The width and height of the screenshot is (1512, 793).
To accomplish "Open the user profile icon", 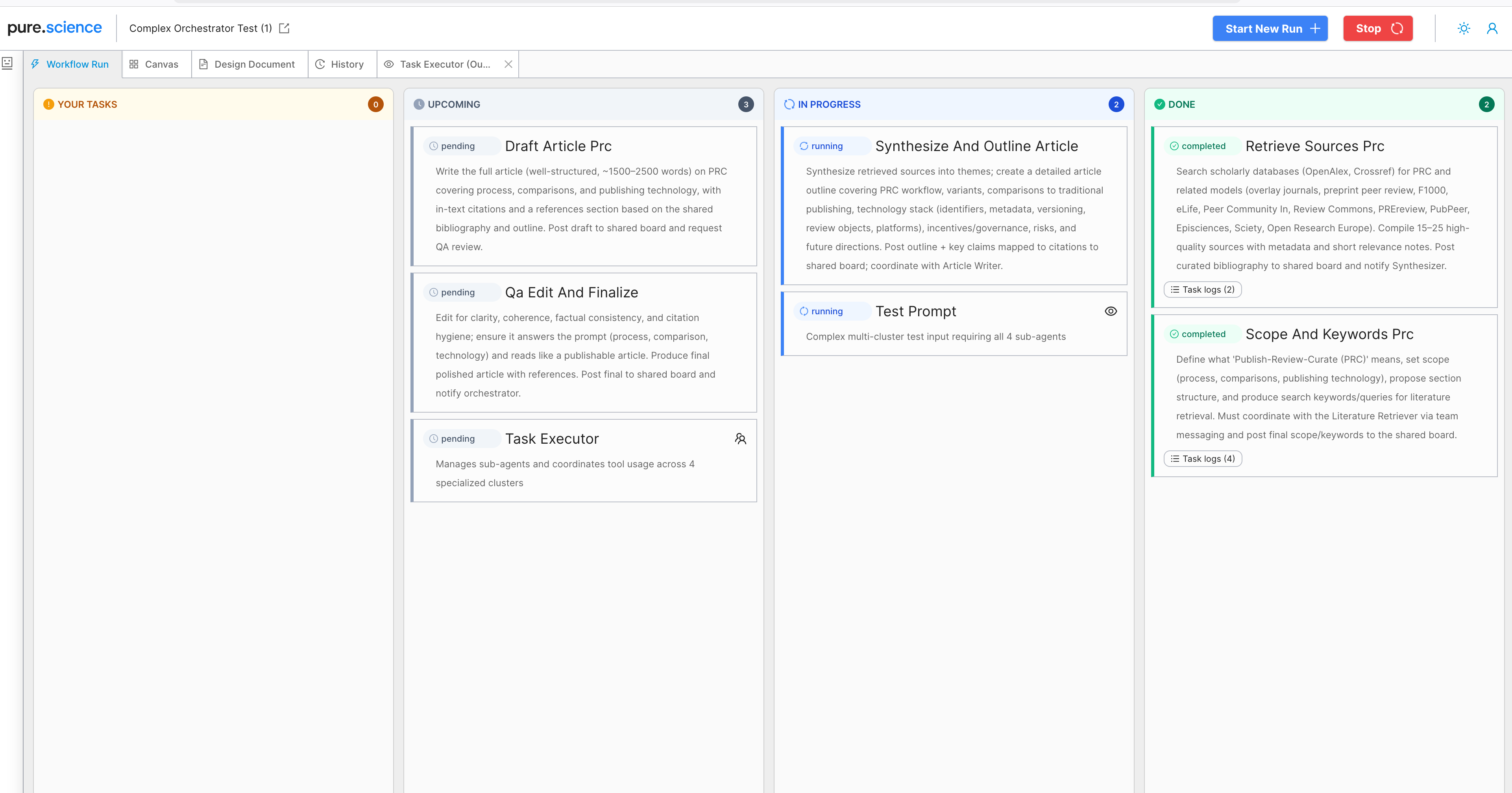I will click(1492, 28).
